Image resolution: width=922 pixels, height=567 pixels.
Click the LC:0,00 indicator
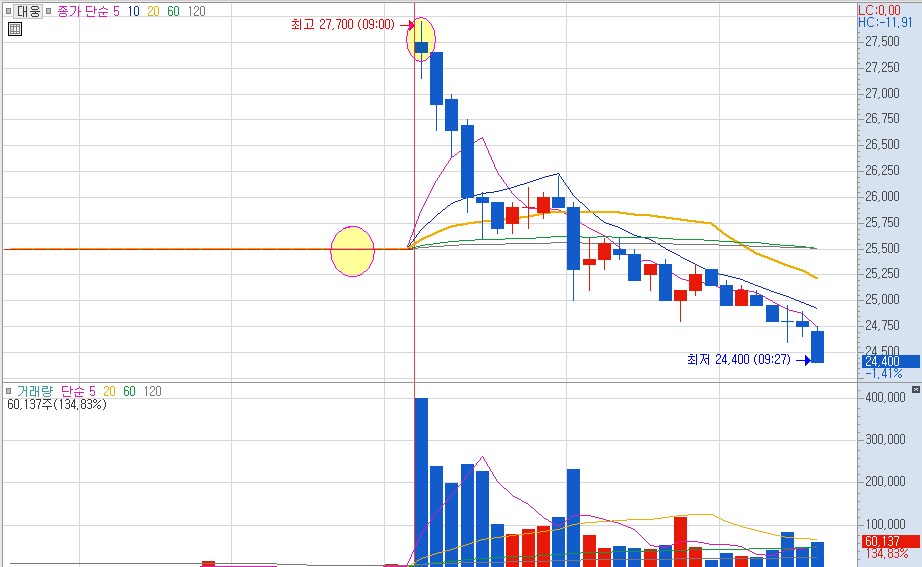click(880, 10)
